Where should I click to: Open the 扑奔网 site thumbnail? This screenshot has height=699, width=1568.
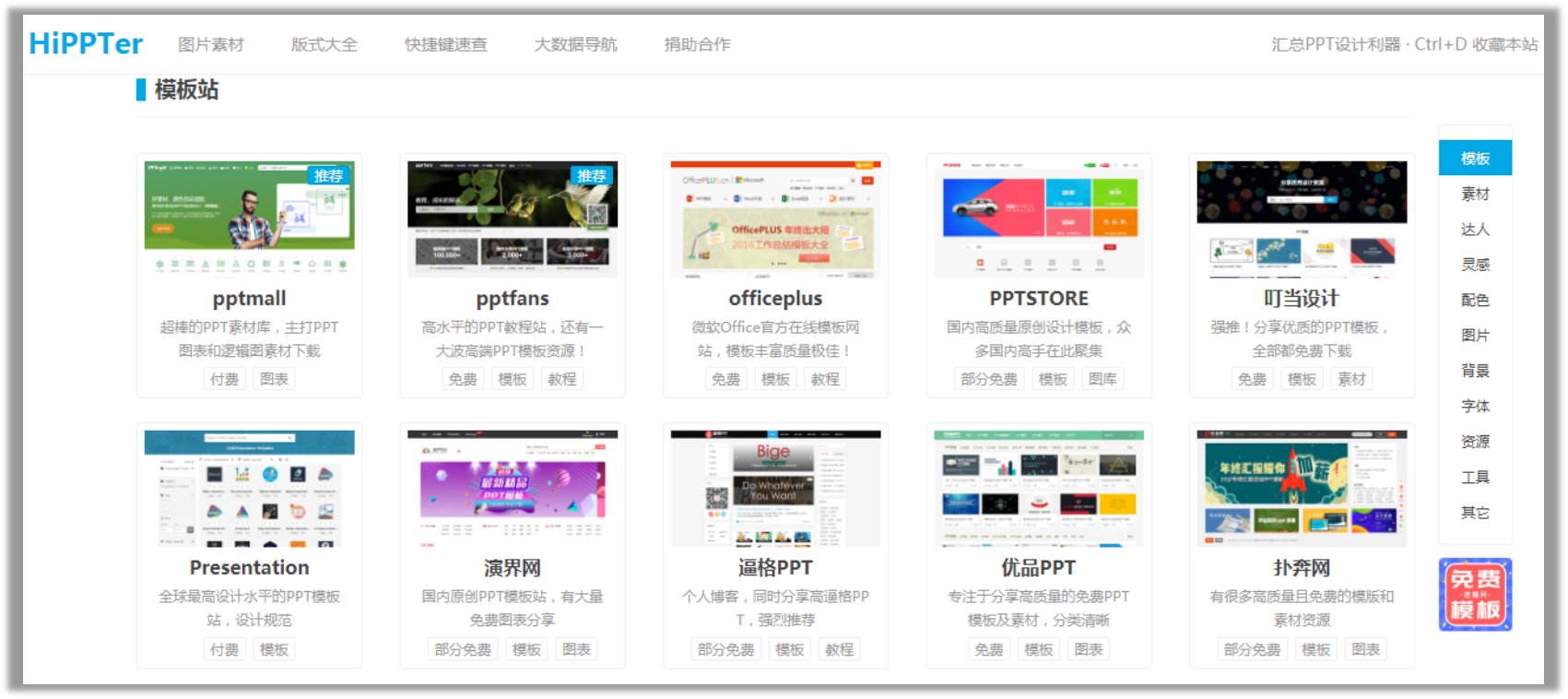click(1302, 488)
